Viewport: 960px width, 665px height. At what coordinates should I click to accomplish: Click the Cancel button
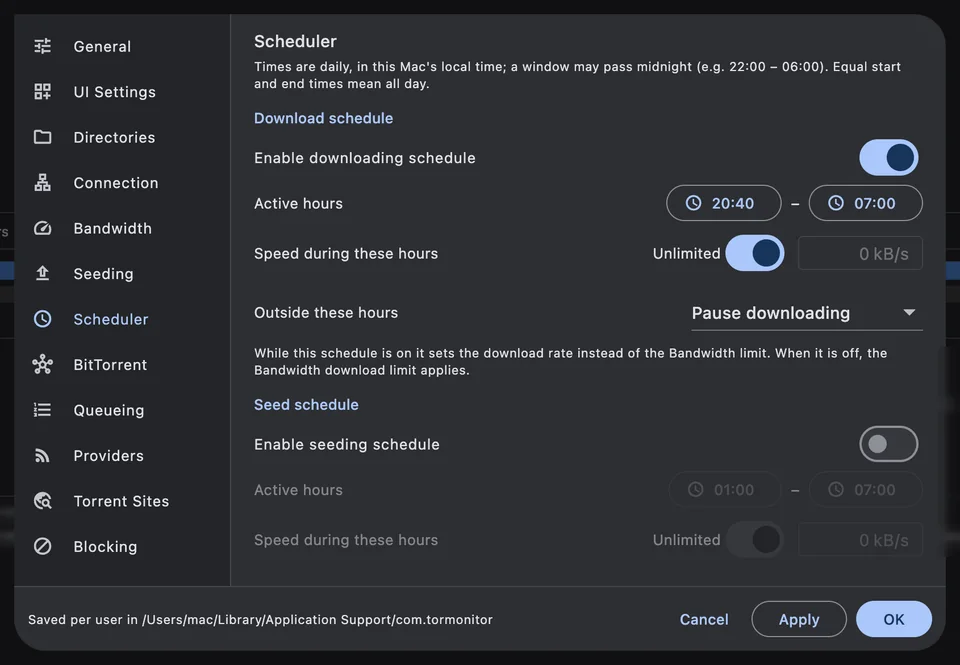click(x=704, y=619)
